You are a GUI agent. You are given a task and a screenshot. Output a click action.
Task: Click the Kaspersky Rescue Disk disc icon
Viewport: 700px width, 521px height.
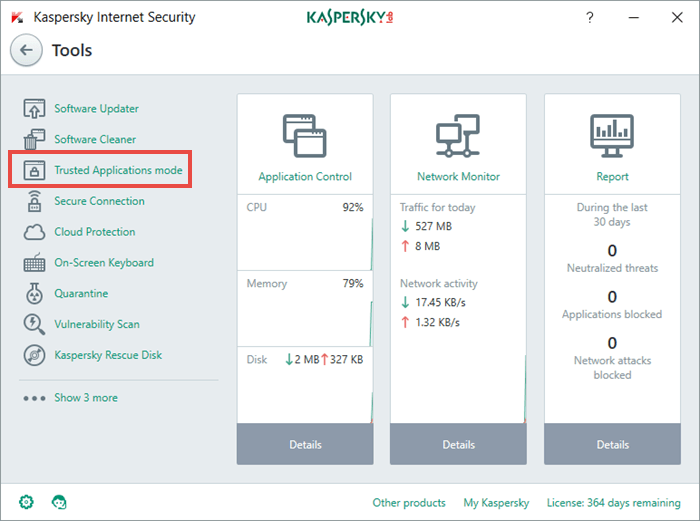pyautogui.click(x=34, y=355)
